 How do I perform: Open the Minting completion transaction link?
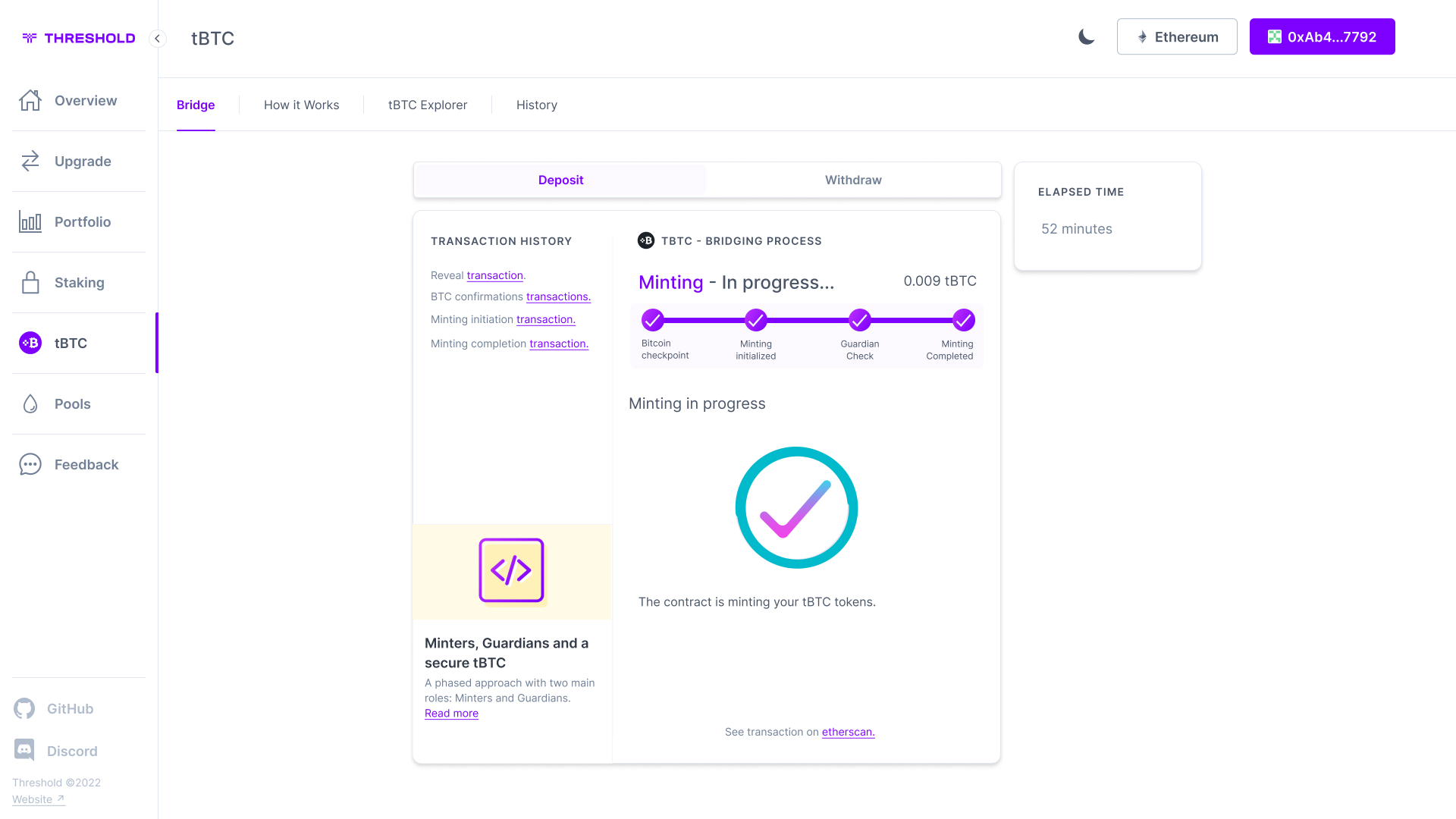[559, 344]
